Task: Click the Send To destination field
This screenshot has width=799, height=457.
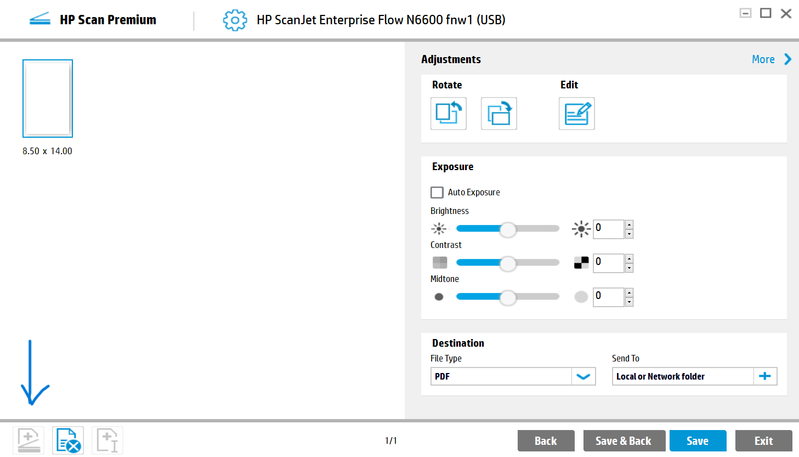Action: tap(682, 376)
